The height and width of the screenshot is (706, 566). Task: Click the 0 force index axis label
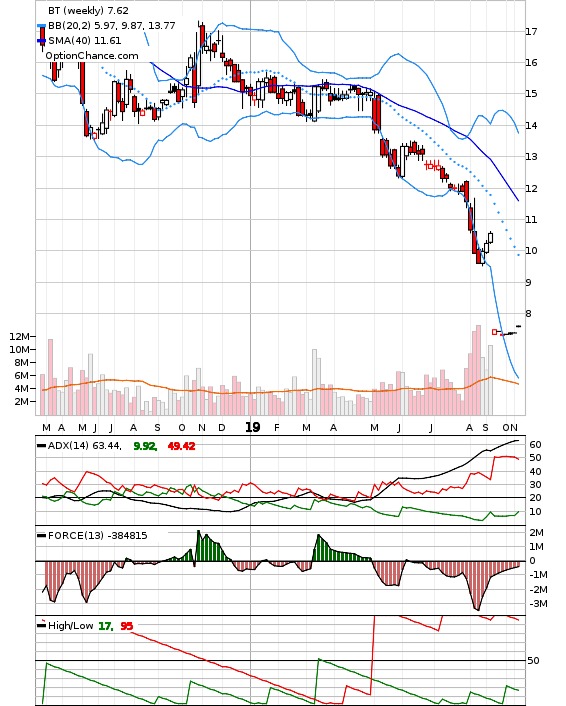coord(533,561)
